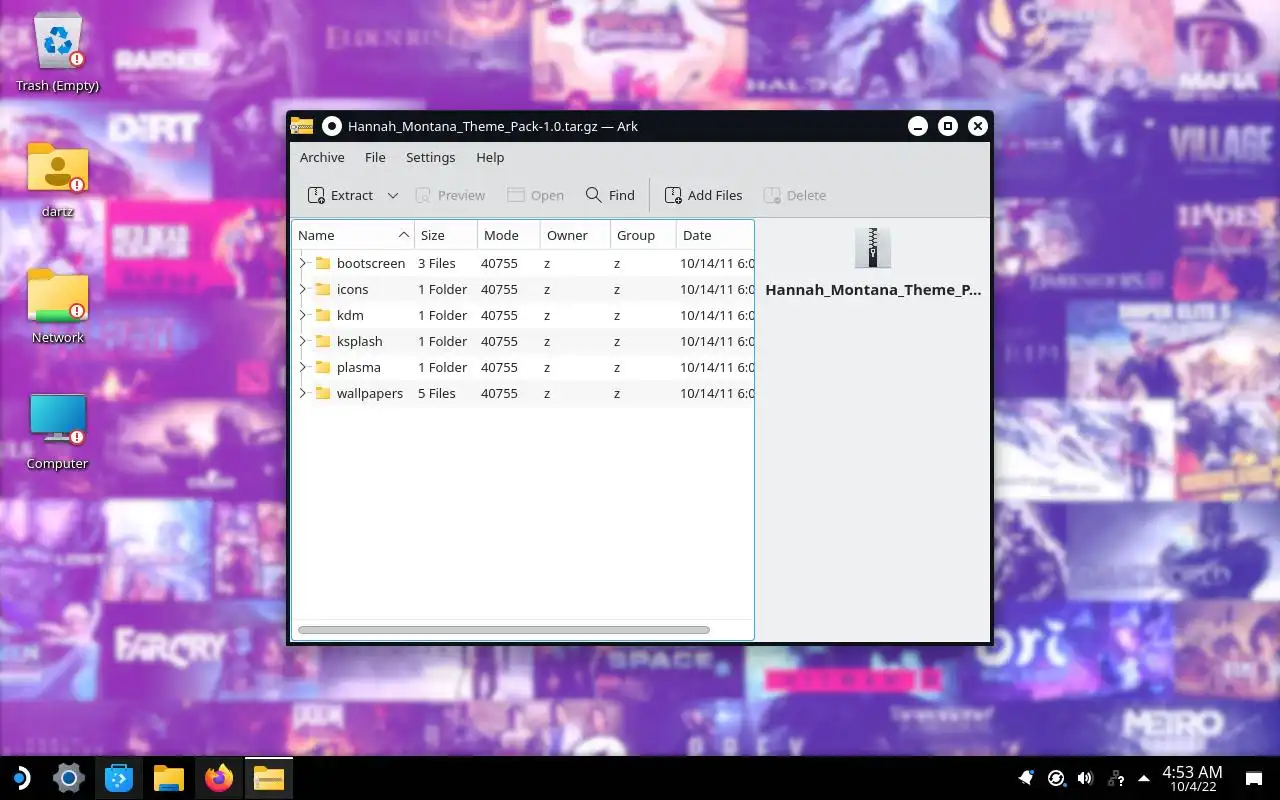Sort by the Mode column header

(509, 235)
